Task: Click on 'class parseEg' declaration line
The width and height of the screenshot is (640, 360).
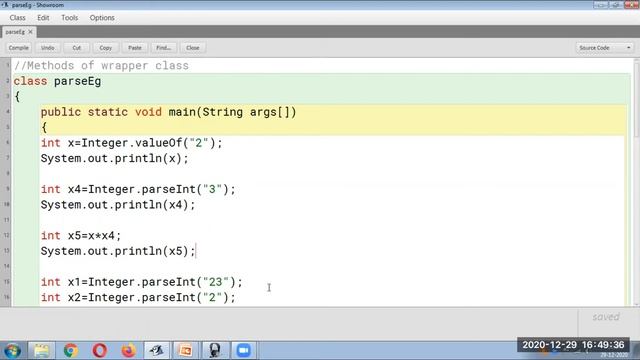Action: click(58, 81)
